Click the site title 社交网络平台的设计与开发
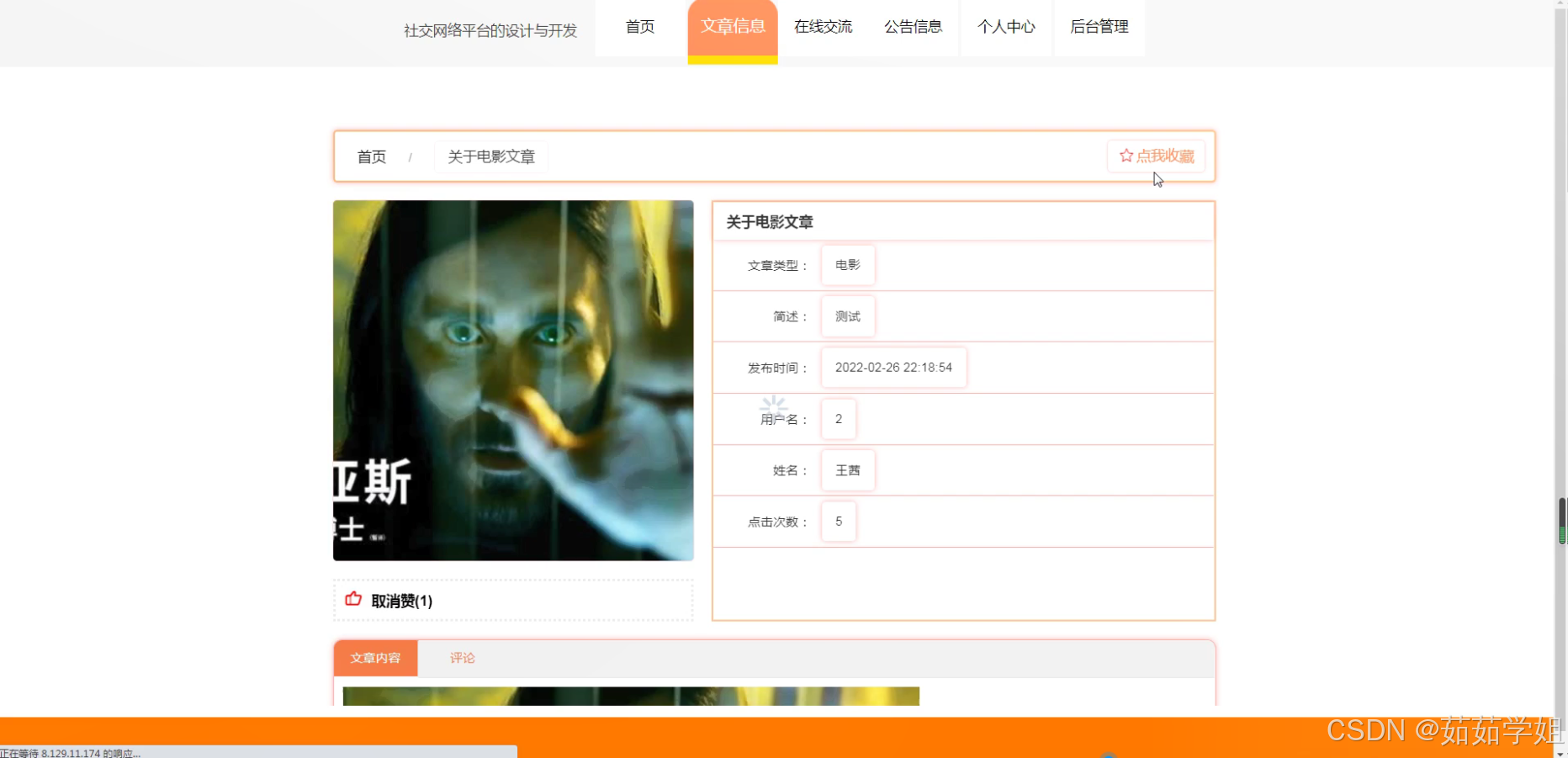Screen dimensions: 1568x758 490,31
